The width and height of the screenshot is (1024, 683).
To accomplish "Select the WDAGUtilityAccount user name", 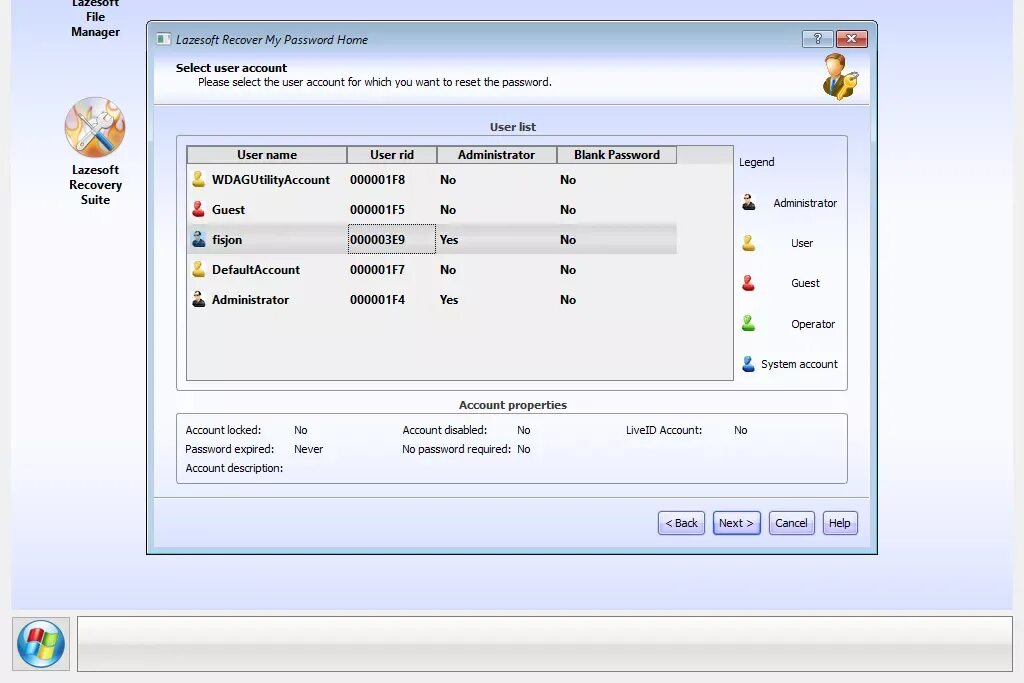I will point(270,180).
